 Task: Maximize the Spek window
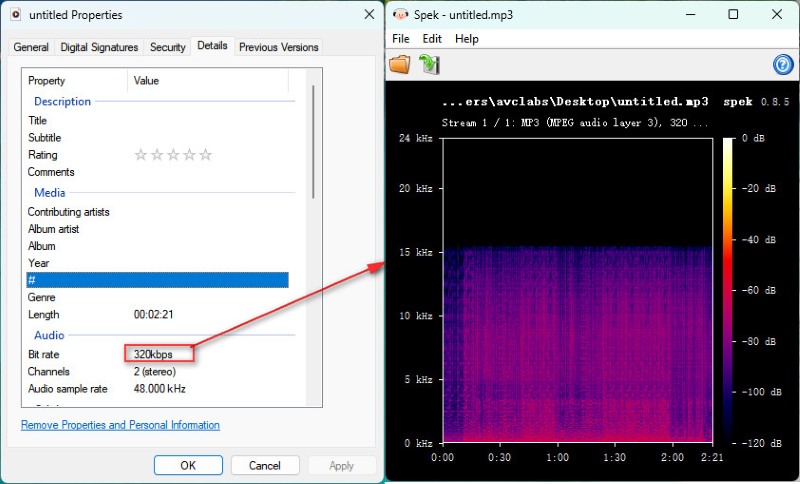pyautogui.click(x=733, y=14)
